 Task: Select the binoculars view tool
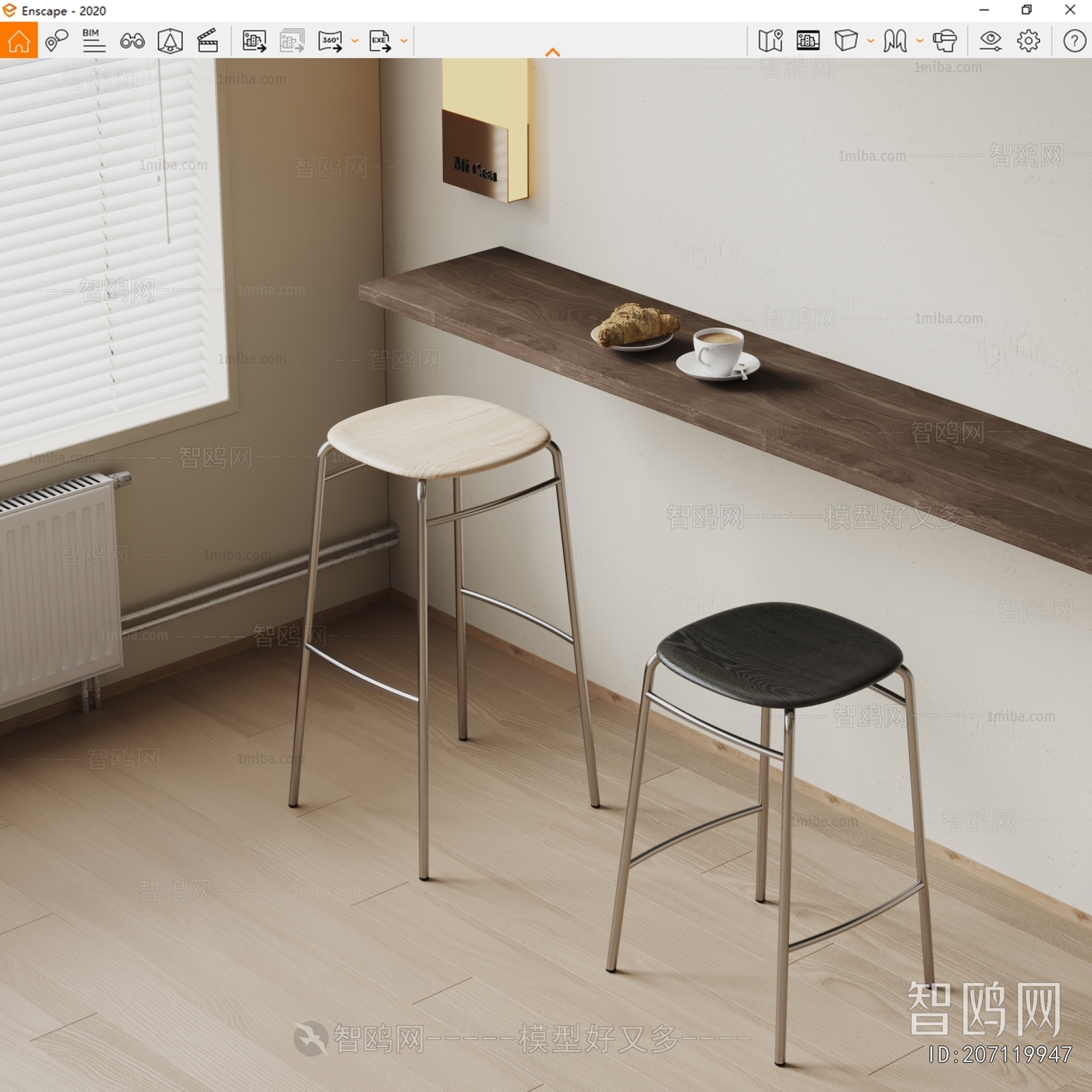coord(133,42)
